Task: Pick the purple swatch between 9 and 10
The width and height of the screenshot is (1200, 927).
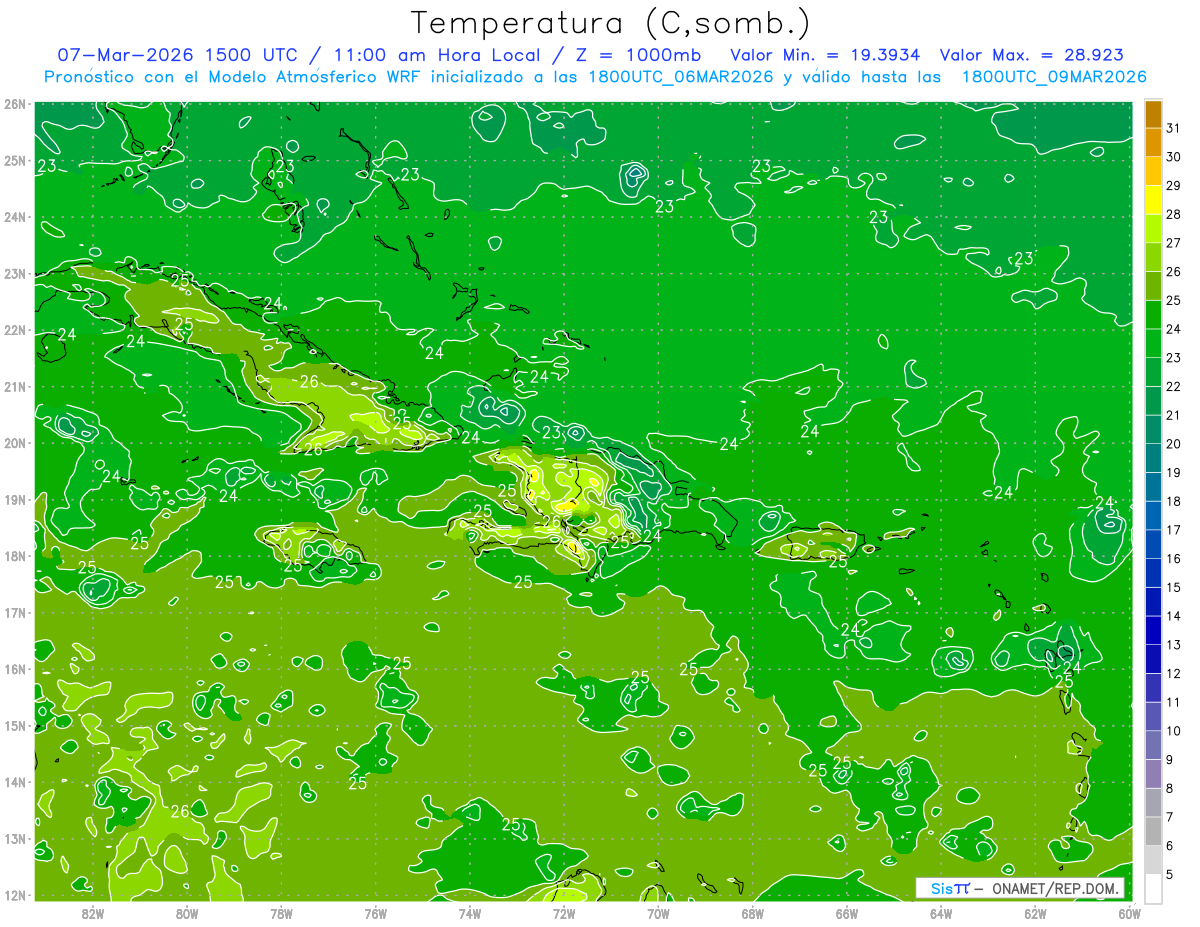Action: pyautogui.click(x=1153, y=745)
